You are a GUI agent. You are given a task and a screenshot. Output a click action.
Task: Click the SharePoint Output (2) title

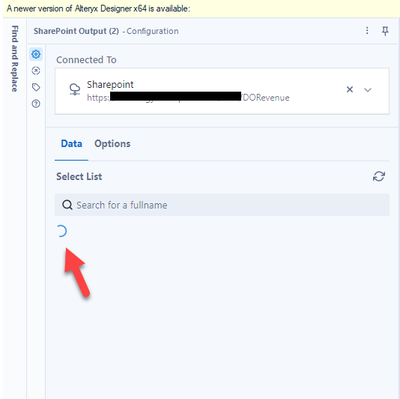point(76,31)
